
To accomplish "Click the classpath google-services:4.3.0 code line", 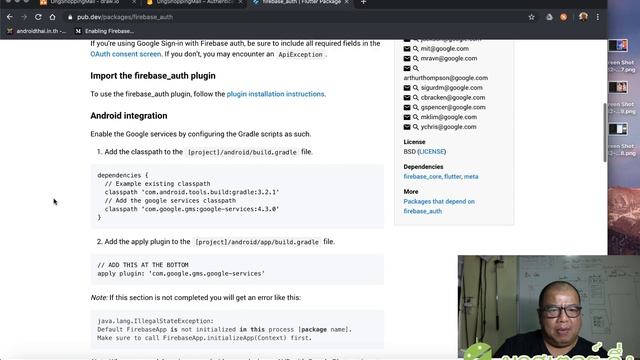I will click(192, 209).
